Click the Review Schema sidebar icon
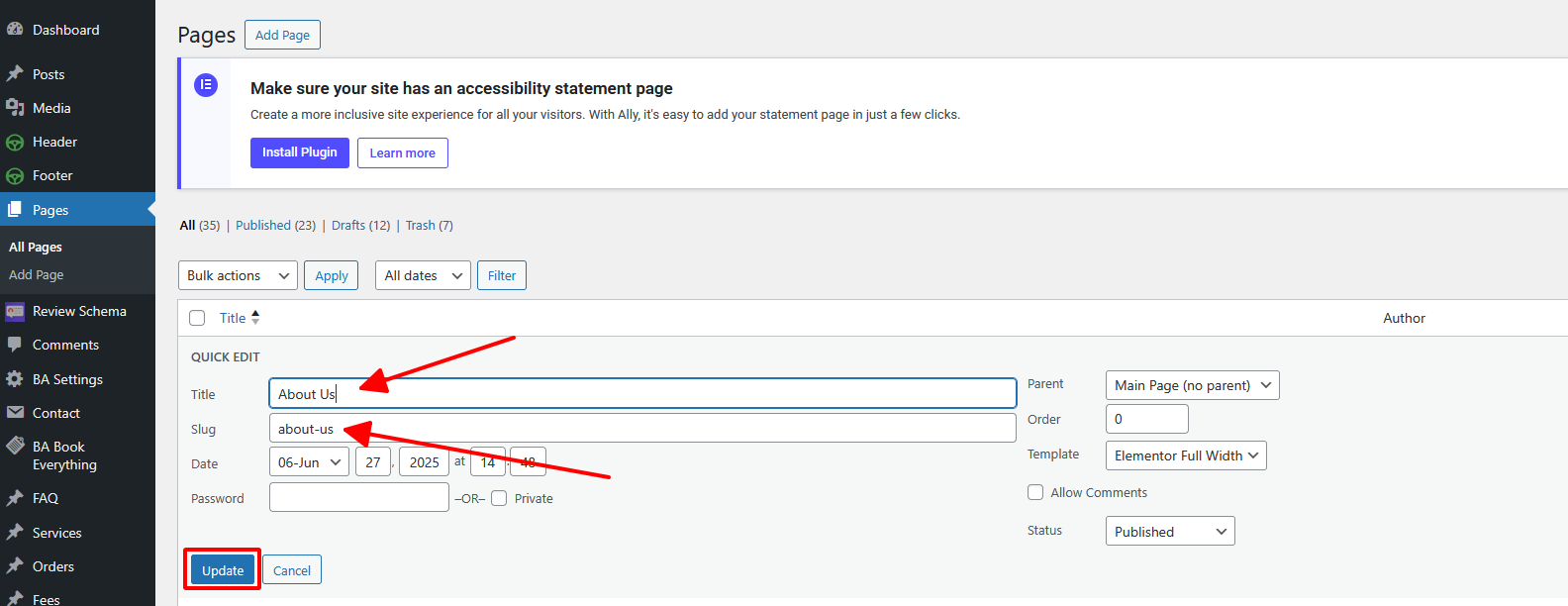This screenshot has height=606, width=1568. (x=15, y=311)
